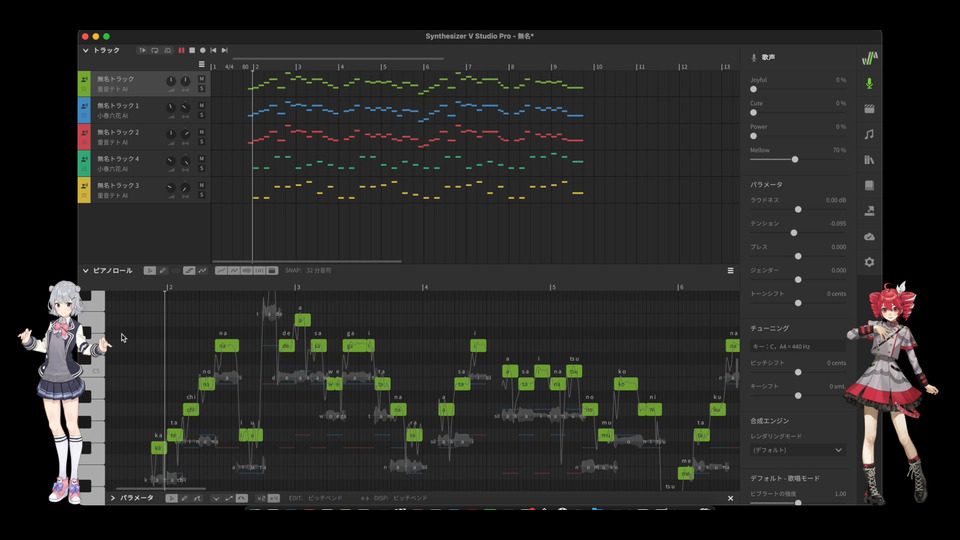Select the step line tool in piano roll
This screenshot has width=960, height=540.
coord(189,271)
